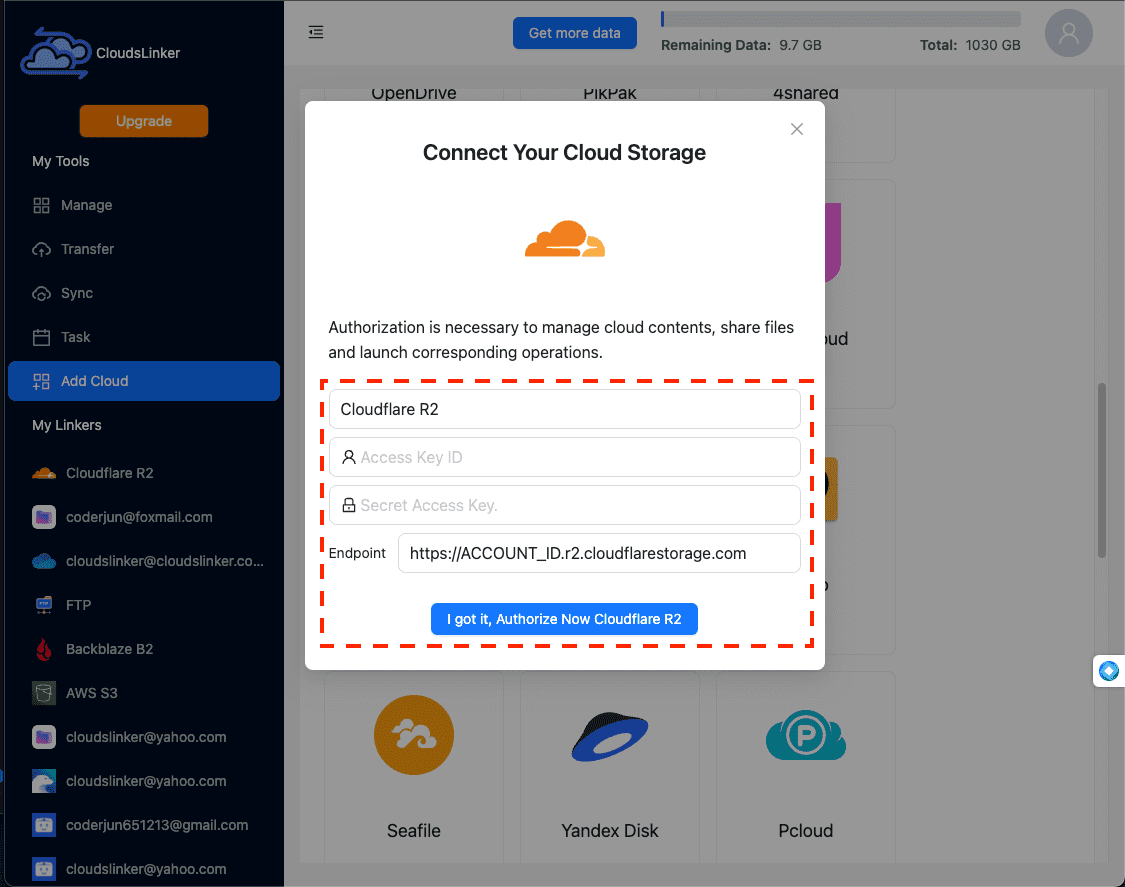
Task: Click the My Linkers heading
Action: [x=67, y=425]
